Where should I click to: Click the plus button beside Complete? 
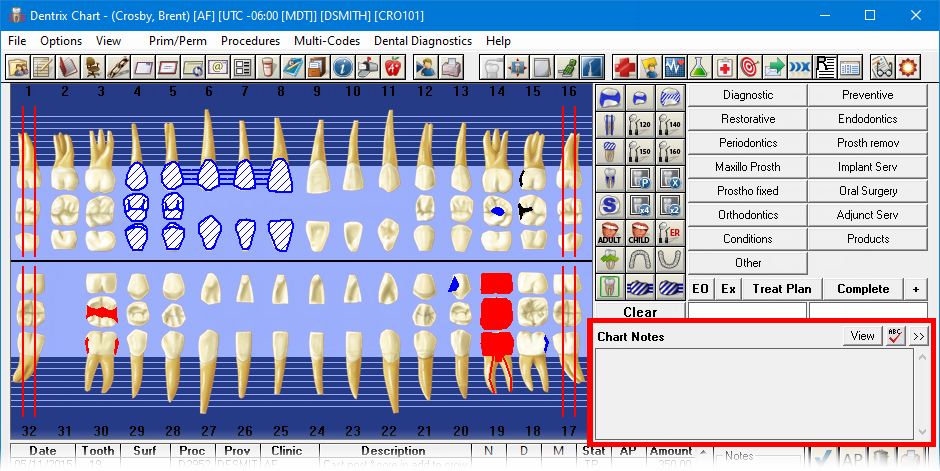(915, 289)
